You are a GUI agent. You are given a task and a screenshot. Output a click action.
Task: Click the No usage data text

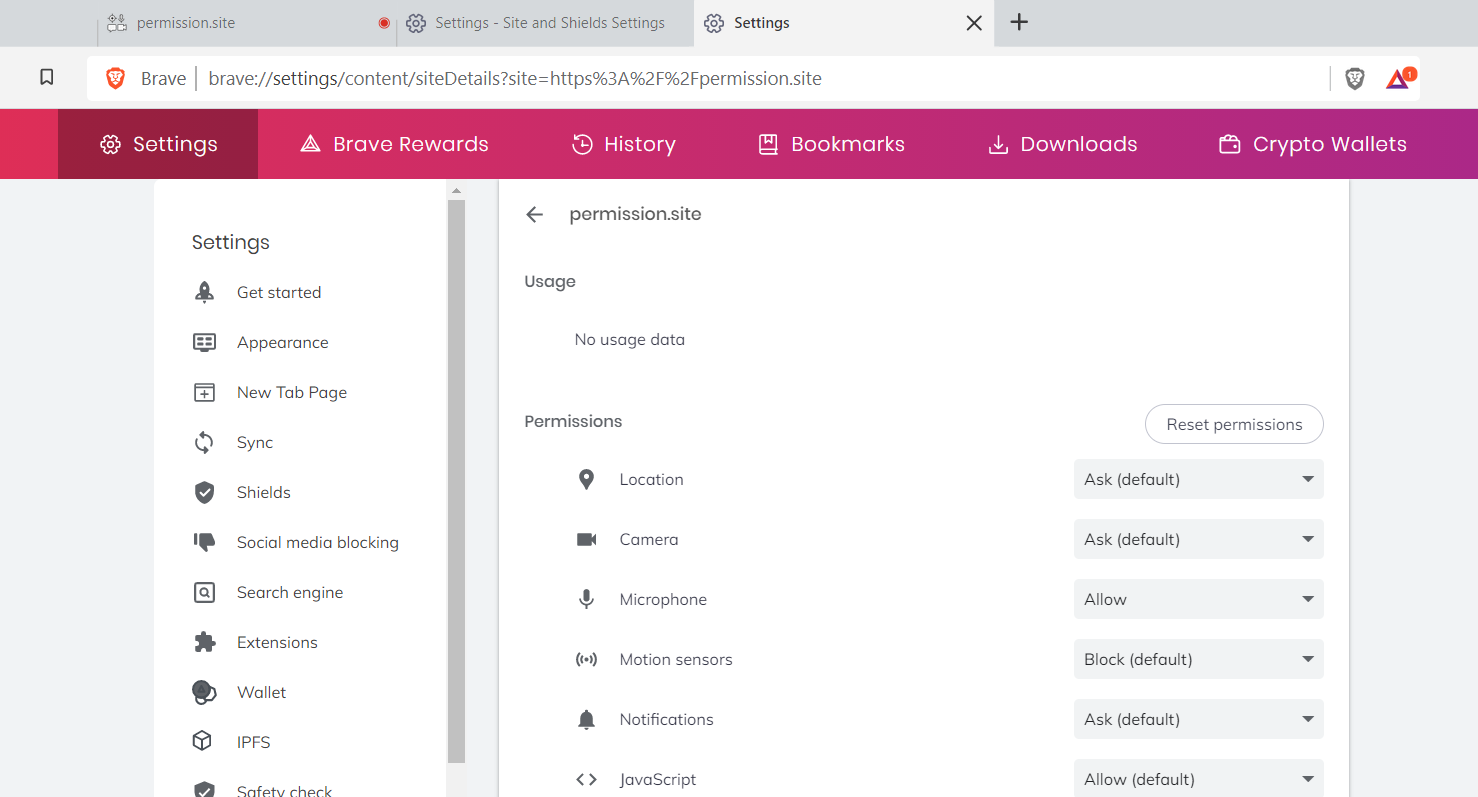(629, 340)
